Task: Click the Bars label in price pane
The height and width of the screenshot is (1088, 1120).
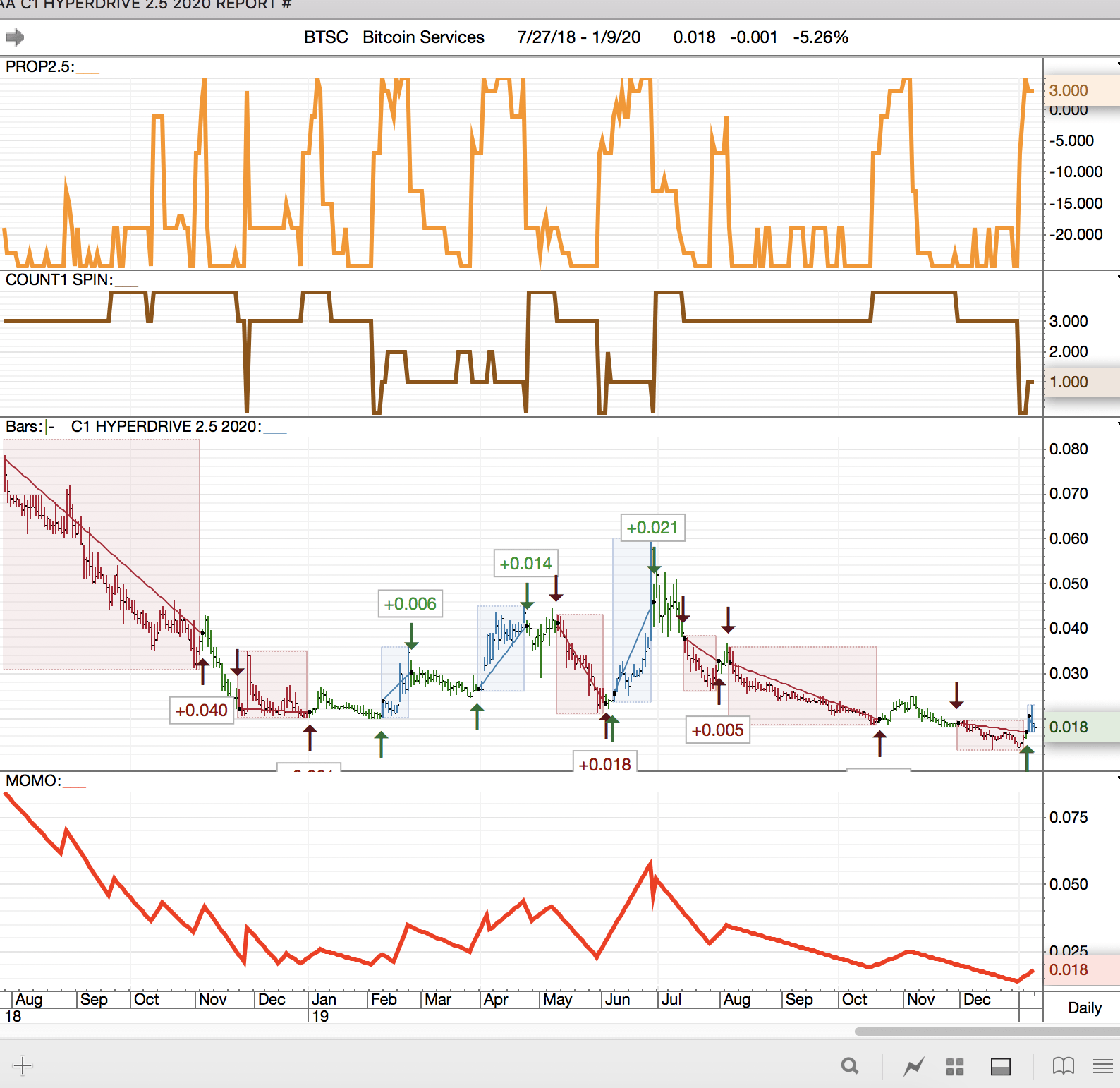Action: tap(23, 427)
